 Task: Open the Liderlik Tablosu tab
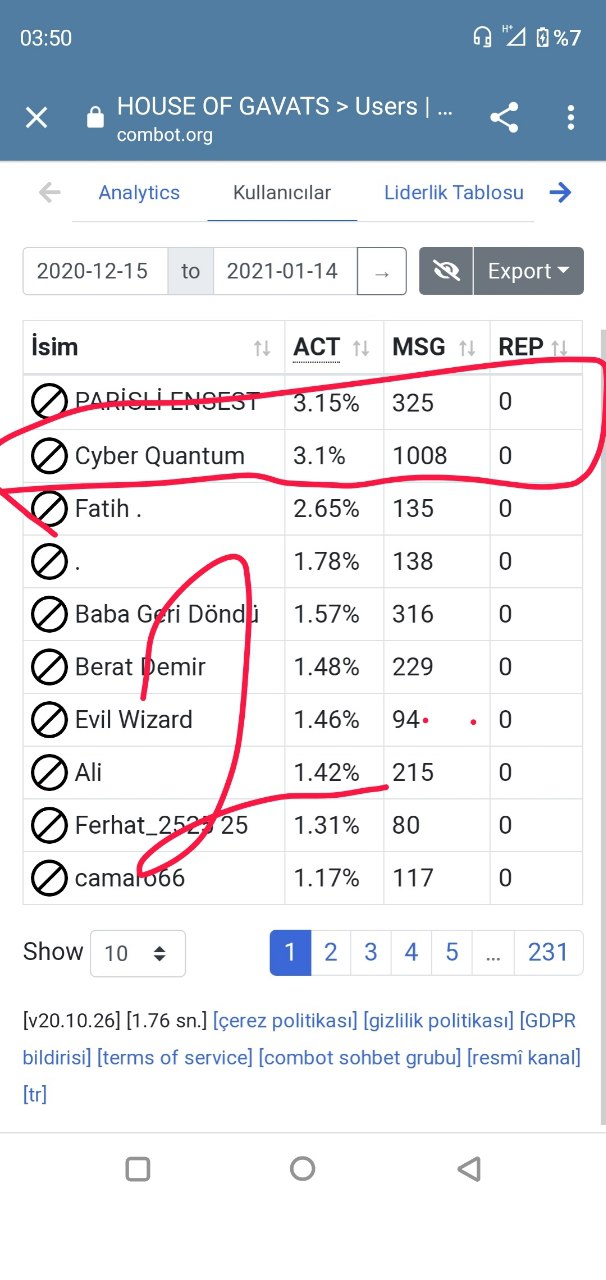point(454,193)
